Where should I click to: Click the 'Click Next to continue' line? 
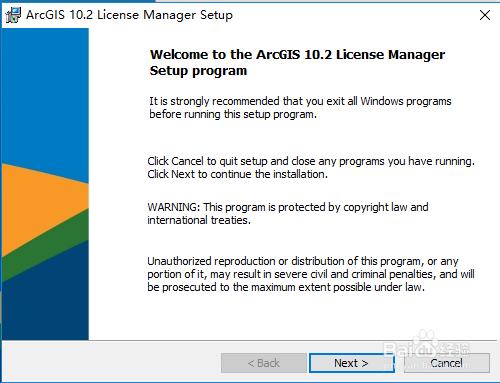tap(238, 174)
